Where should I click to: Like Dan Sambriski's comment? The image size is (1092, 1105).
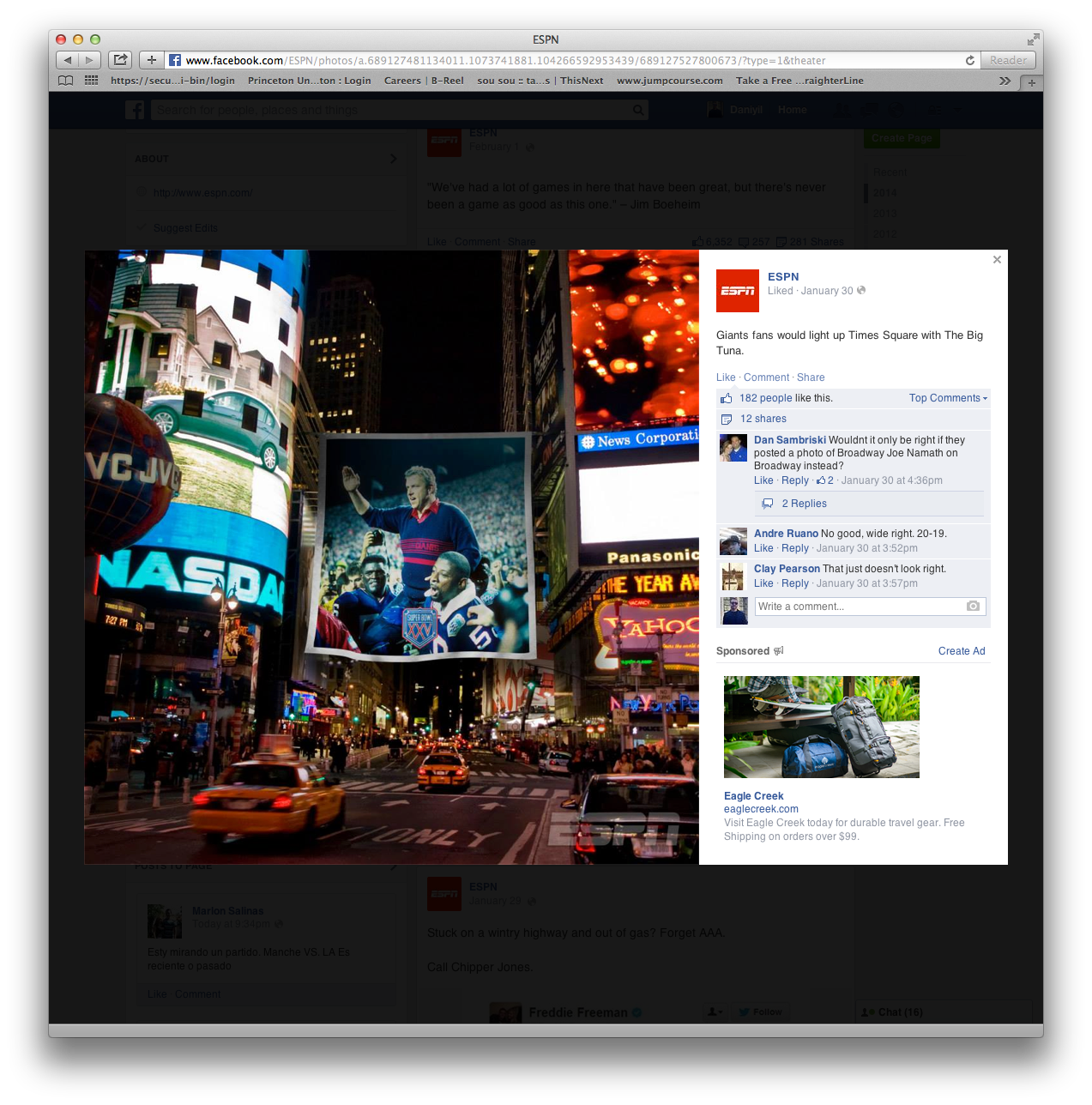click(763, 480)
